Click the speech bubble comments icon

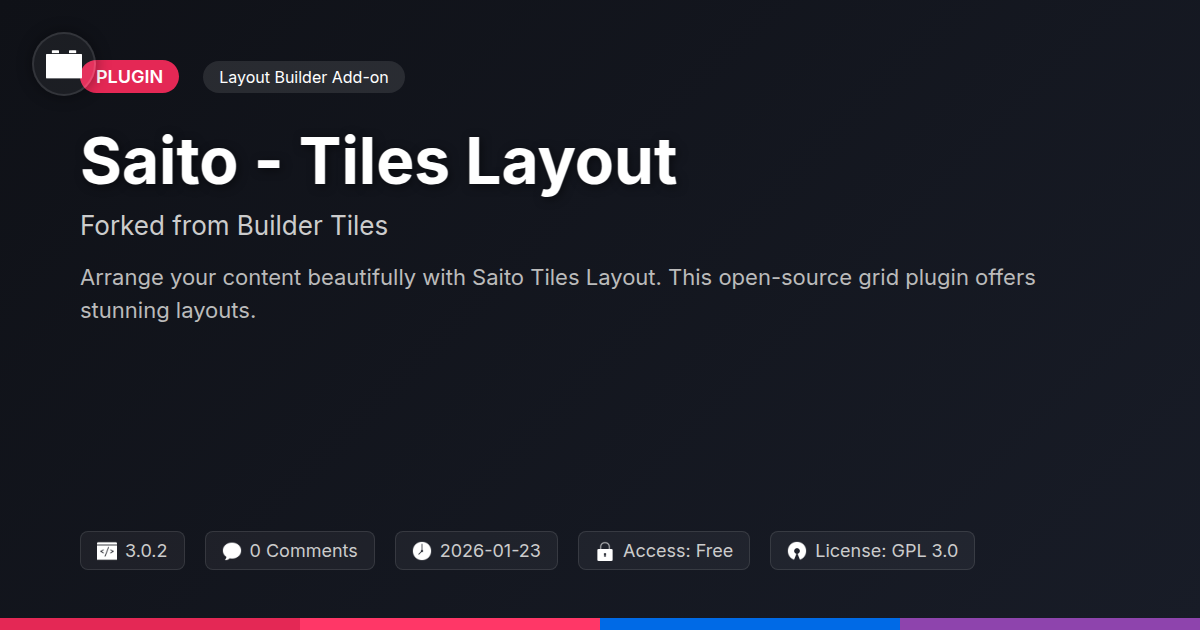(x=232, y=551)
